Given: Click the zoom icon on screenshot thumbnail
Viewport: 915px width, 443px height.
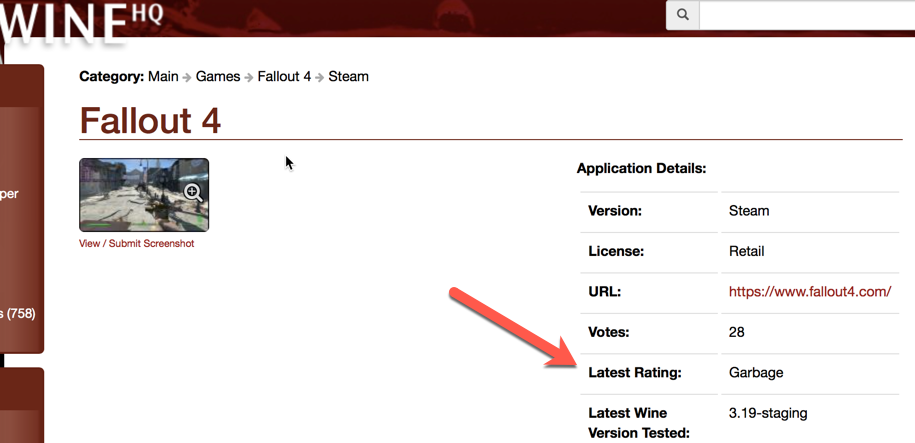Looking at the screenshot, I should pos(193,193).
